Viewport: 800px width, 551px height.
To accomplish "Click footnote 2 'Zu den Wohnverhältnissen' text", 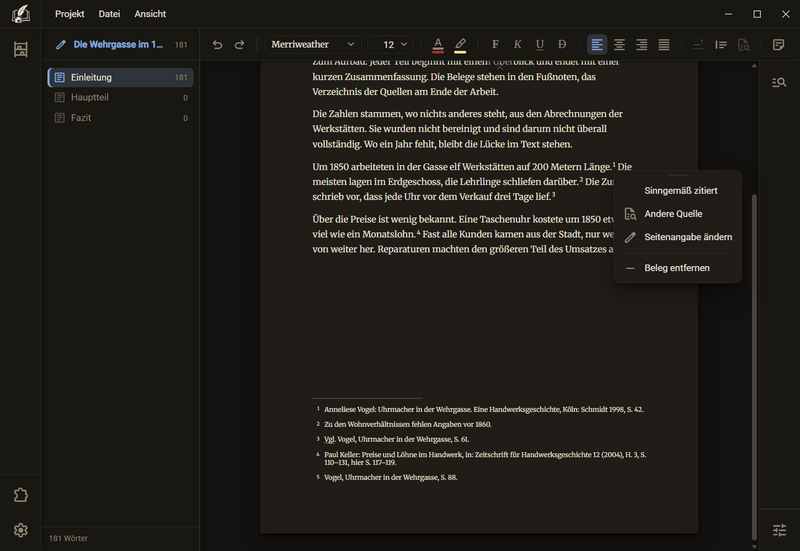I will (x=408, y=424).
